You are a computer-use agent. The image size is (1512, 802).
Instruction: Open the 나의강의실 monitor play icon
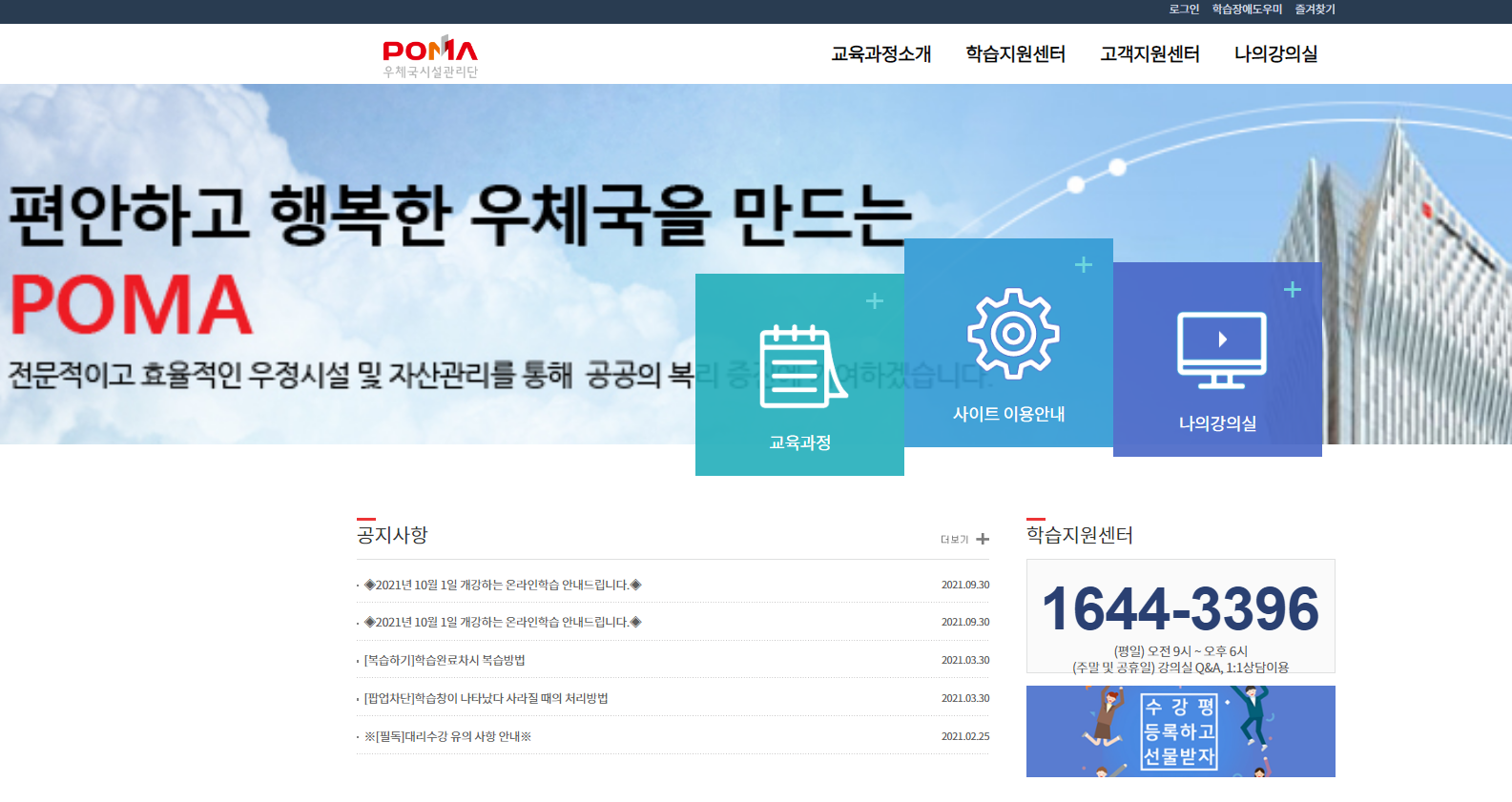(x=1222, y=350)
